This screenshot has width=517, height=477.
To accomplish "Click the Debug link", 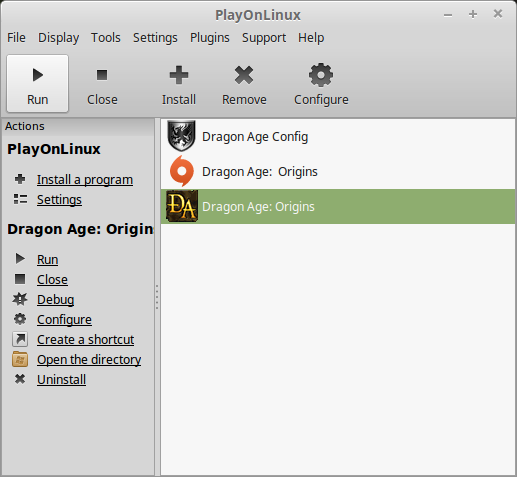I will (56, 300).
